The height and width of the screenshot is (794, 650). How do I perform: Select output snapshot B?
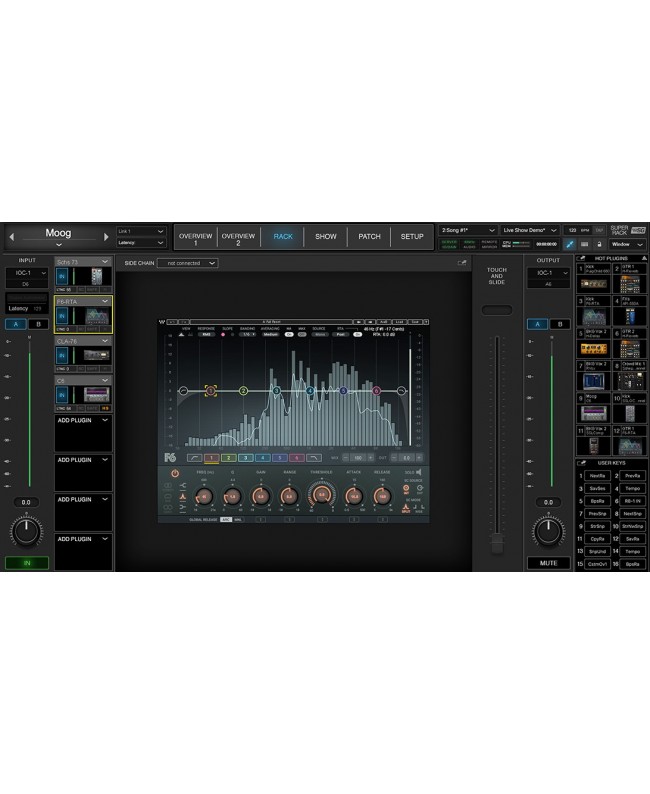click(560, 324)
